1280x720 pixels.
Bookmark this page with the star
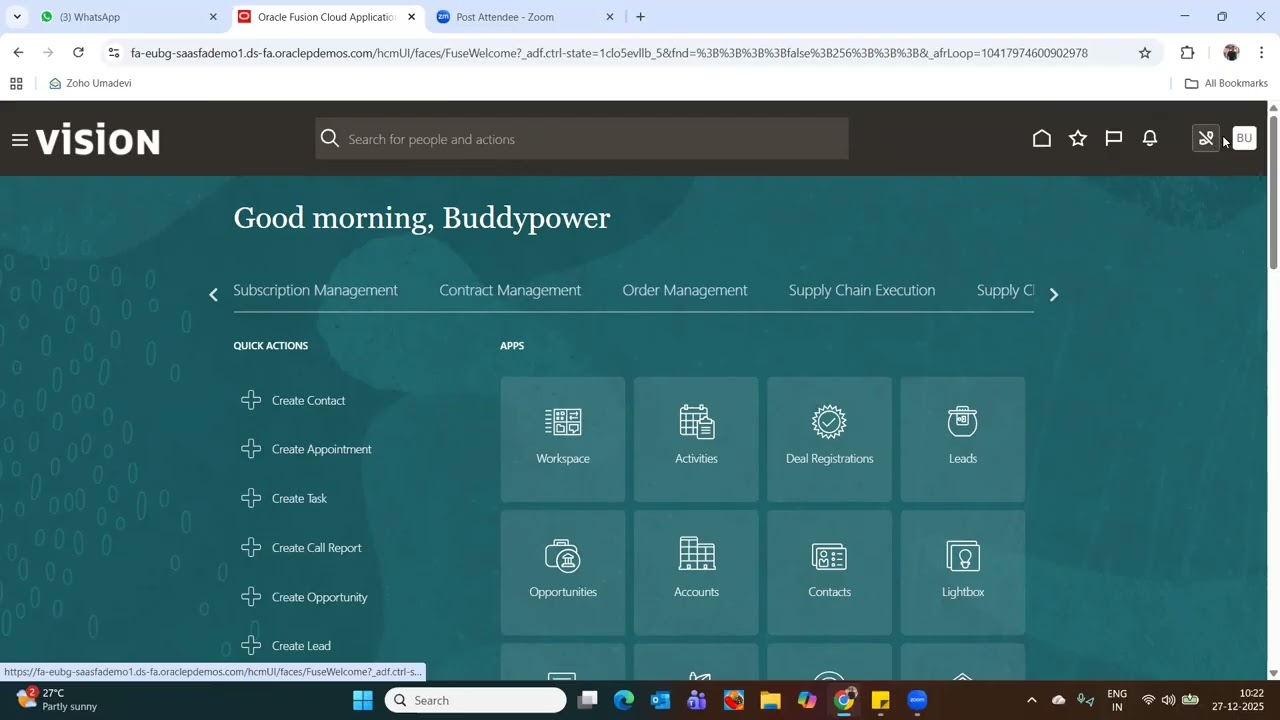[1145, 53]
